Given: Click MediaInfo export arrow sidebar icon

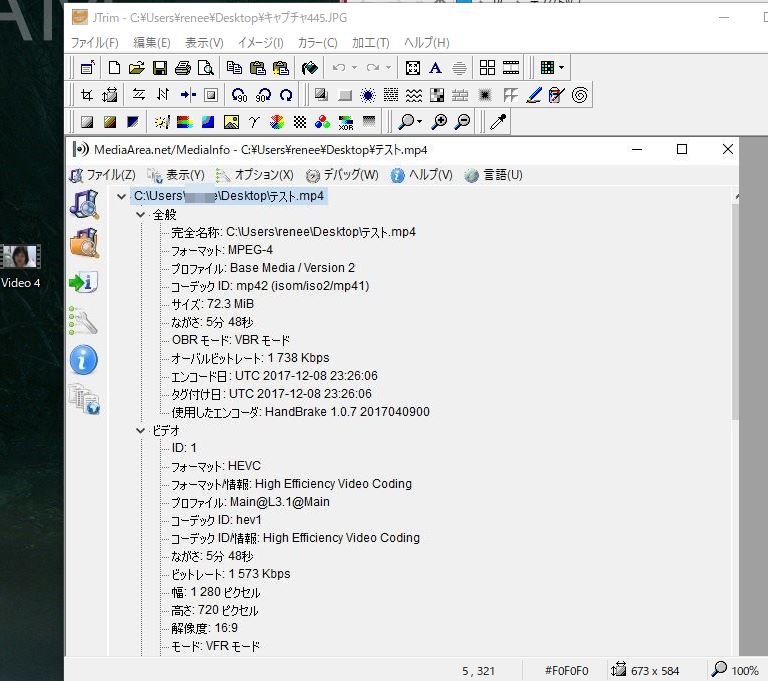Looking at the screenshot, I should 83,282.
